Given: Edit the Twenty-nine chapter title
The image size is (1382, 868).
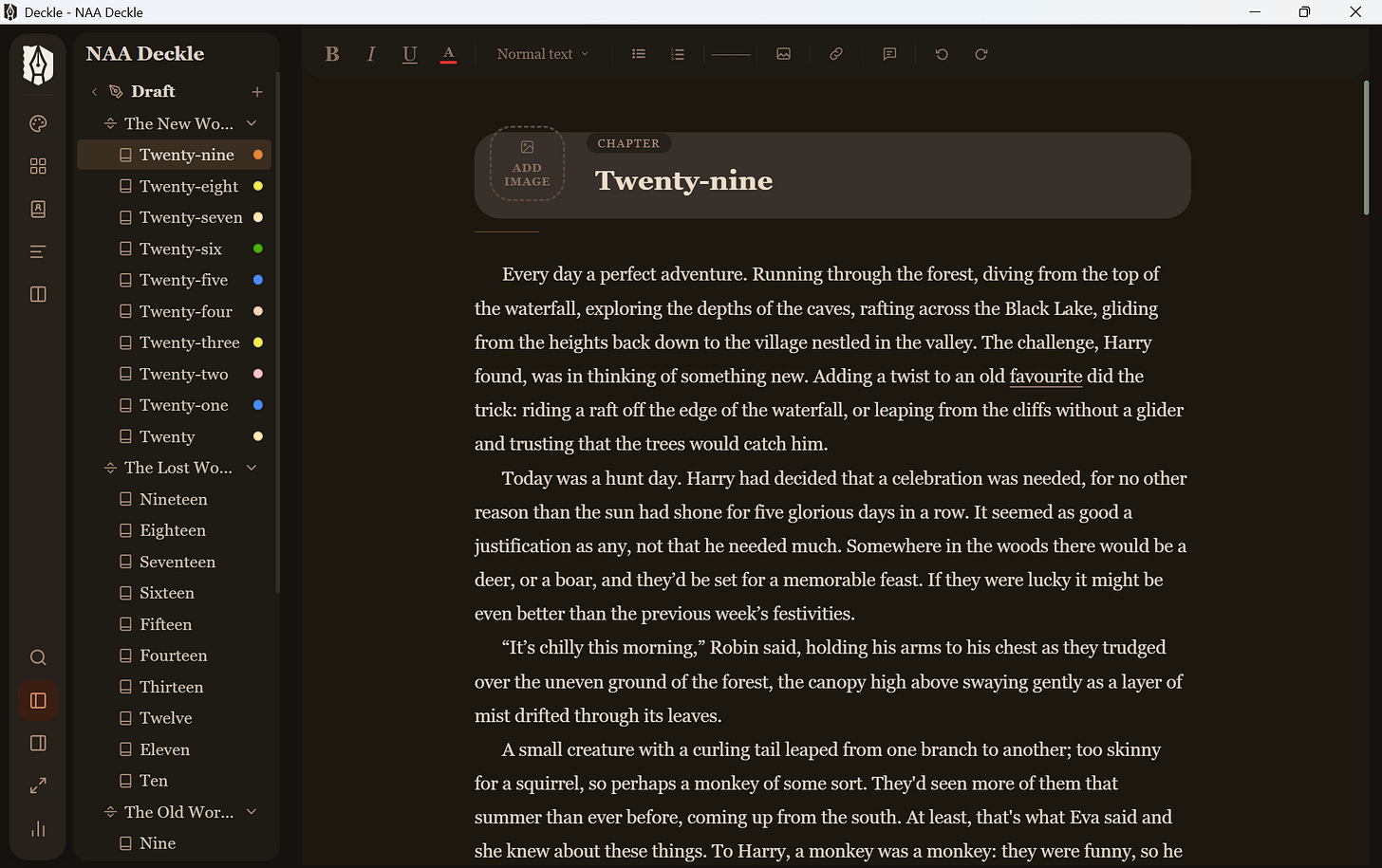Looking at the screenshot, I should [x=683, y=180].
